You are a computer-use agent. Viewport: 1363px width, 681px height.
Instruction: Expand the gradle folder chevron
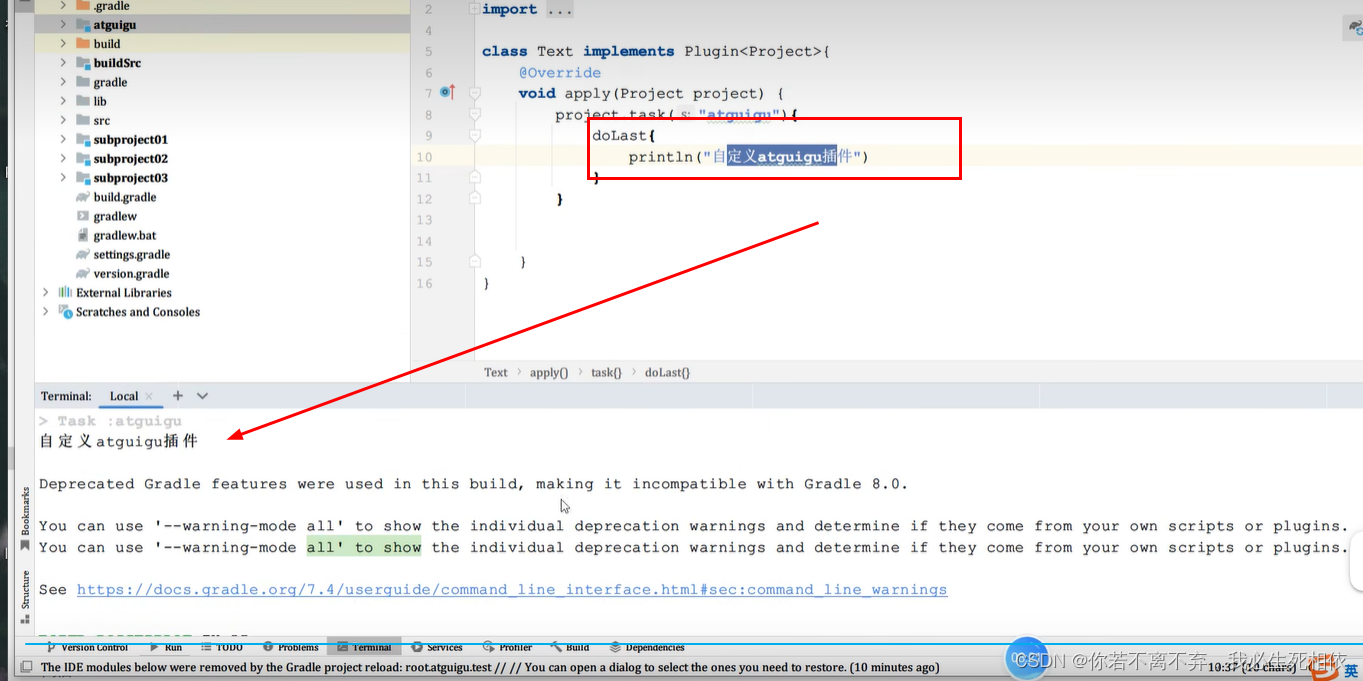click(x=63, y=82)
